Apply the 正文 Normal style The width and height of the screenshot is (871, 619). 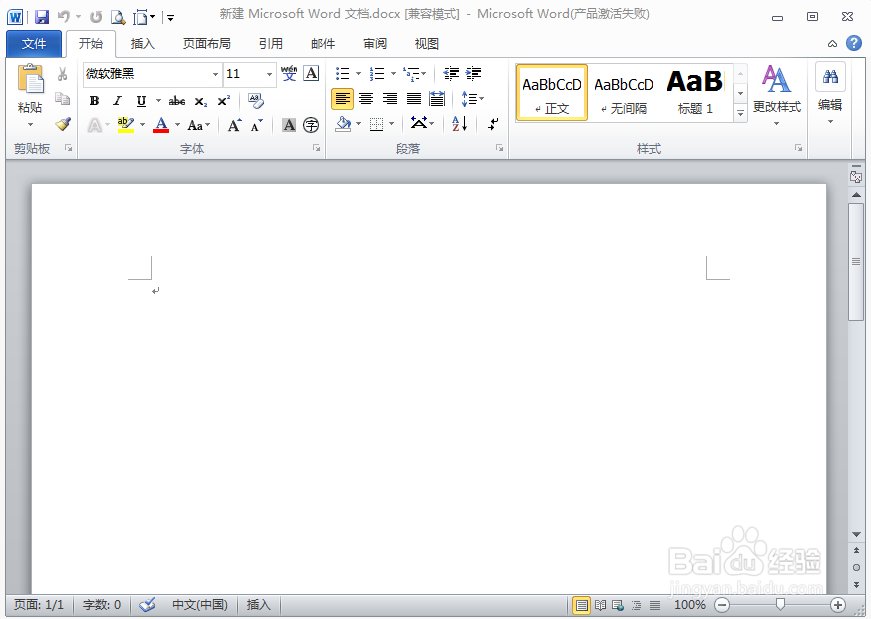[x=552, y=92]
